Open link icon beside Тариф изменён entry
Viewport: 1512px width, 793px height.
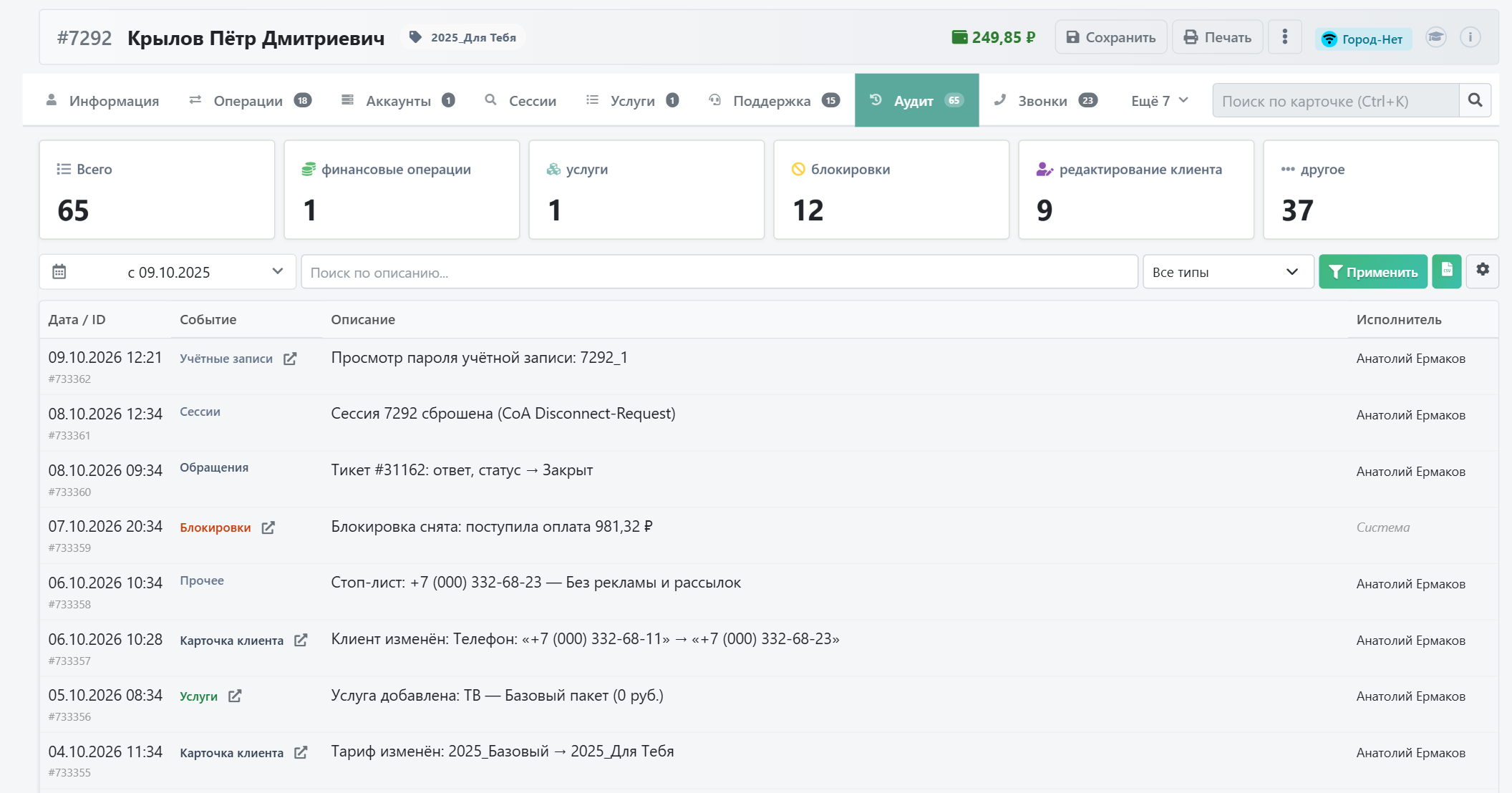(x=301, y=752)
